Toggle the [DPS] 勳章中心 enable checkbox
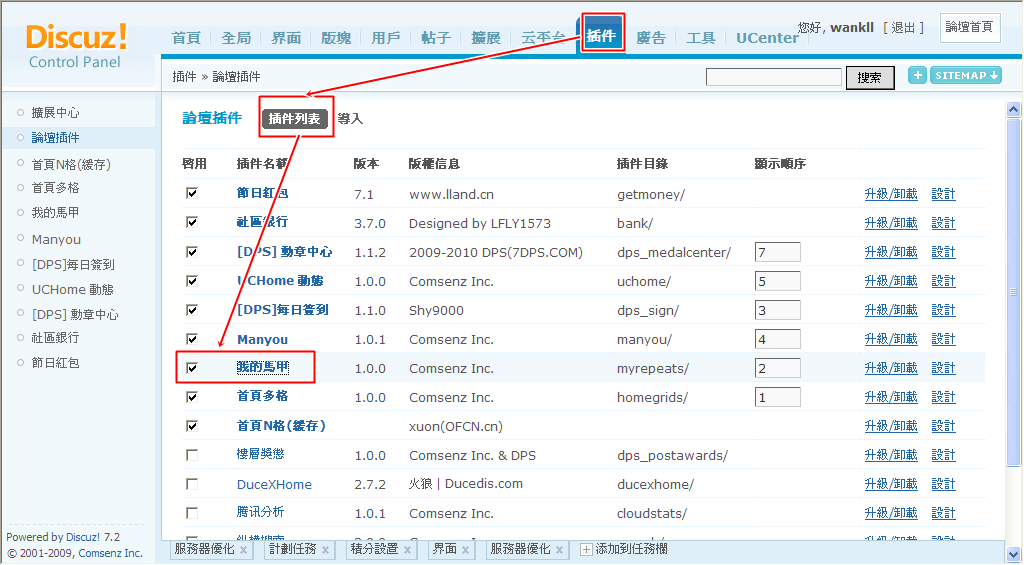The image size is (1024, 565). point(192,251)
